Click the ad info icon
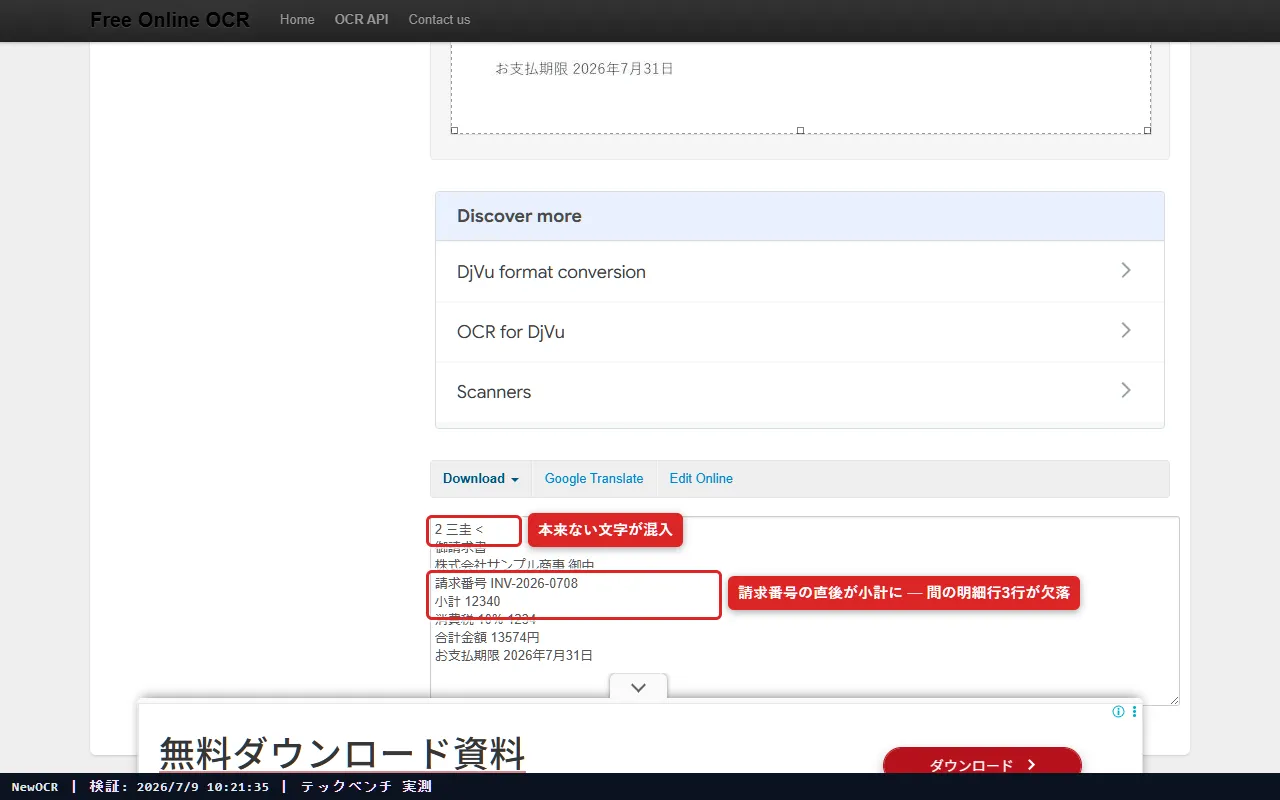1280x800 pixels. [x=1119, y=712]
